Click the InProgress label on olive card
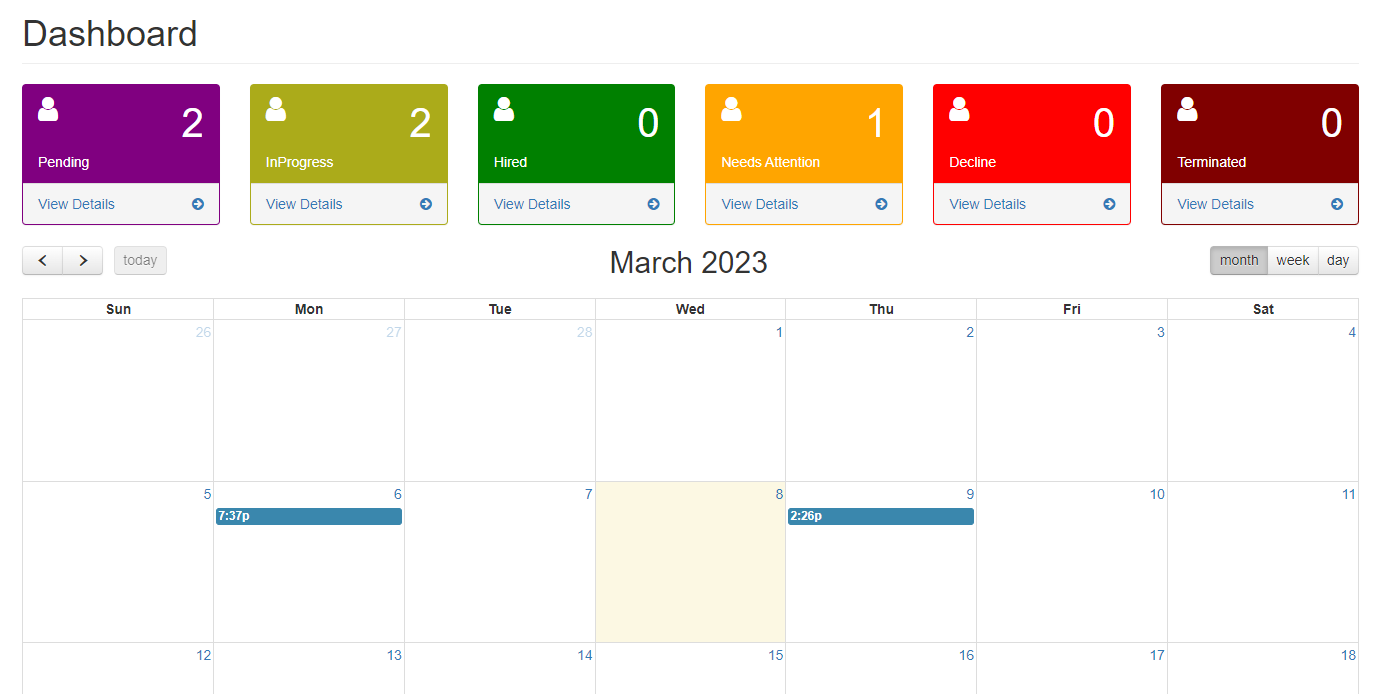1376x694 pixels. pyautogui.click(x=299, y=162)
